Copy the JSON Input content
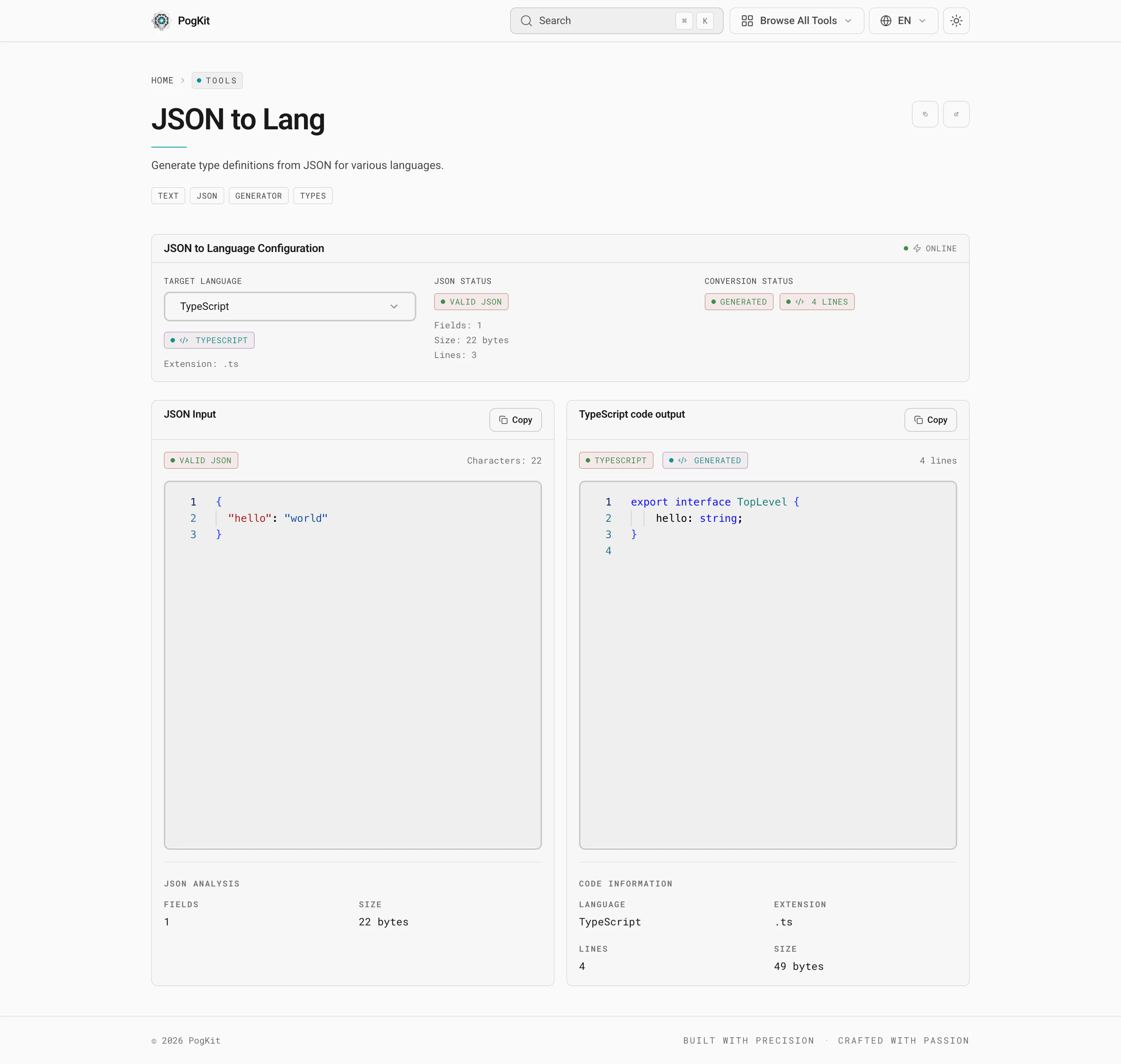This screenshot has width=1121, height=1064. [515, 420]
